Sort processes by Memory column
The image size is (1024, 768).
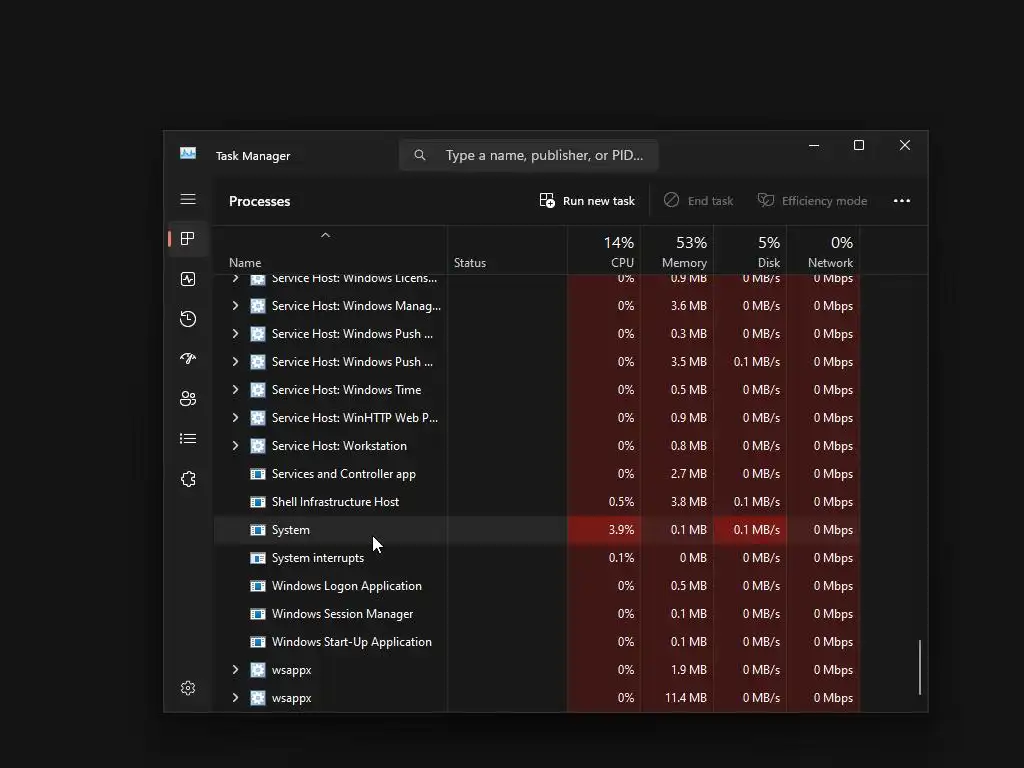pos(677,251)
